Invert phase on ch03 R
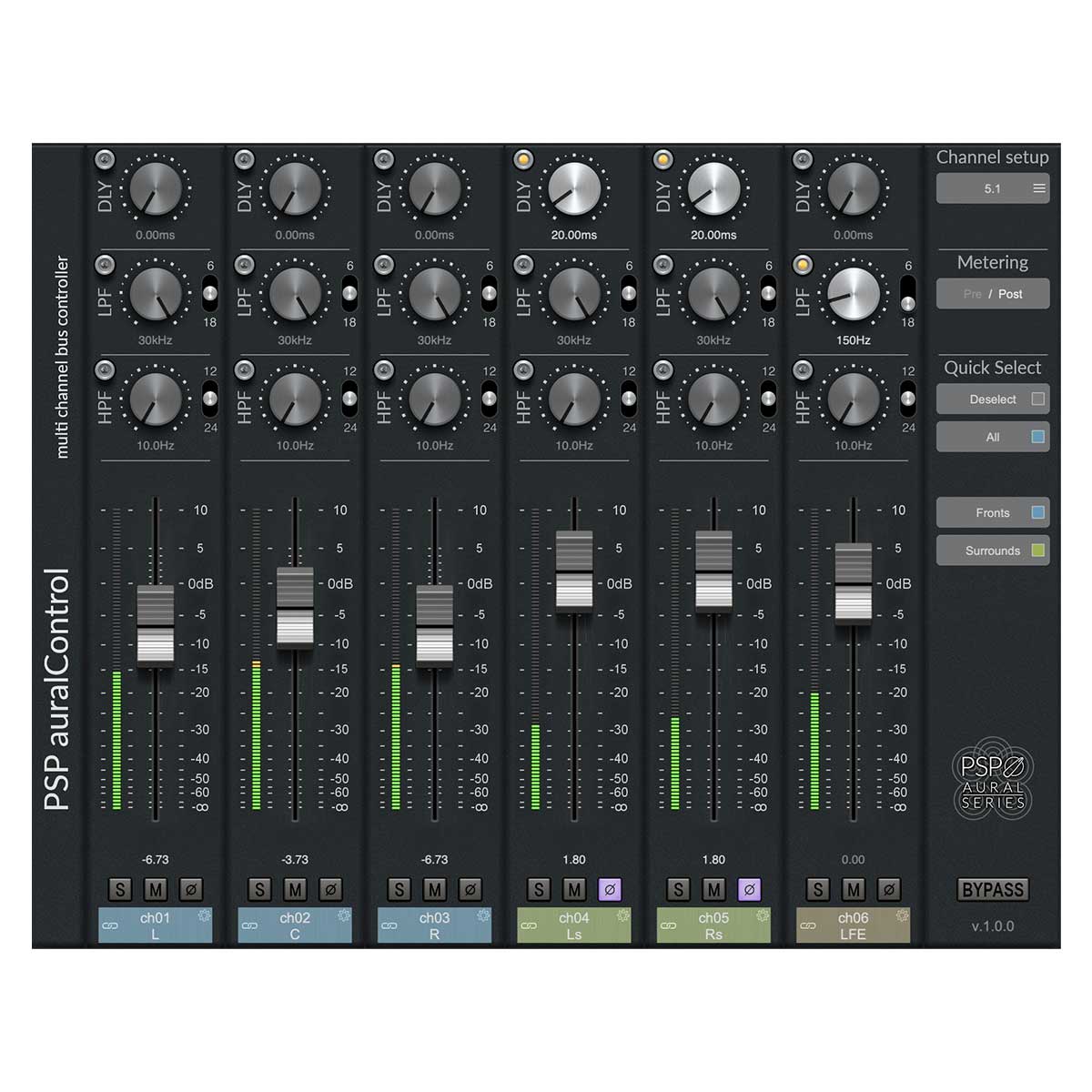The width and height of the screenshot is (1092, 1092). (x=470, y=889)
